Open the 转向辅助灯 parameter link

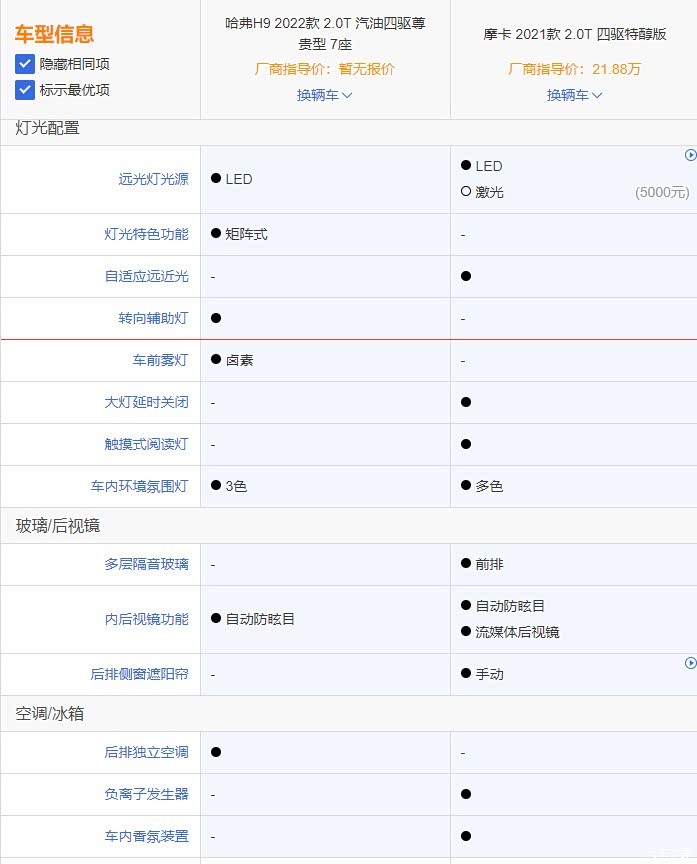pos(153,318)
